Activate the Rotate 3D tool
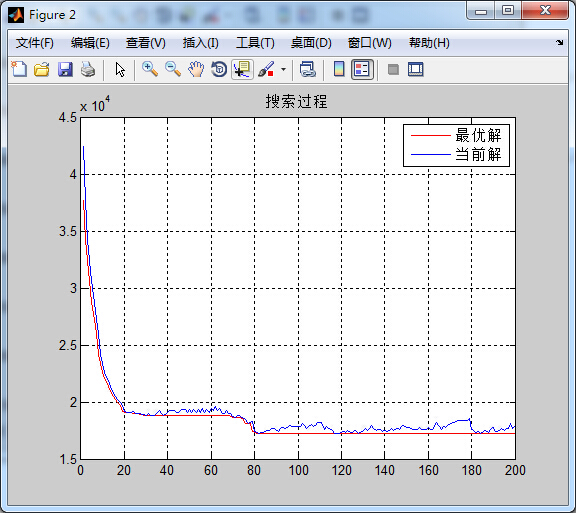This screenshot has height=513, width=576. pyautogui.click(x=219, y=69)
